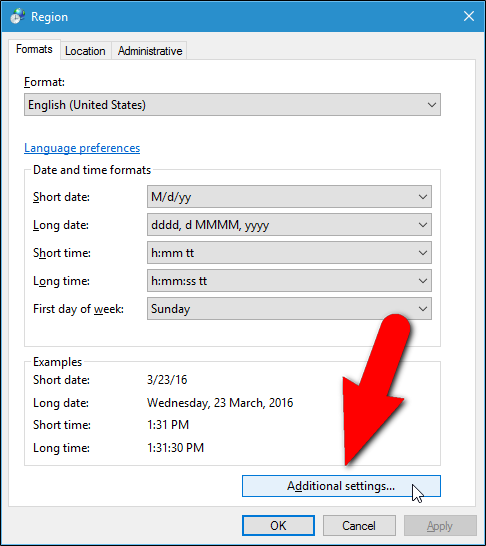Click the Region title text
This screenshot has width=486, height=546.
[49, 17]
